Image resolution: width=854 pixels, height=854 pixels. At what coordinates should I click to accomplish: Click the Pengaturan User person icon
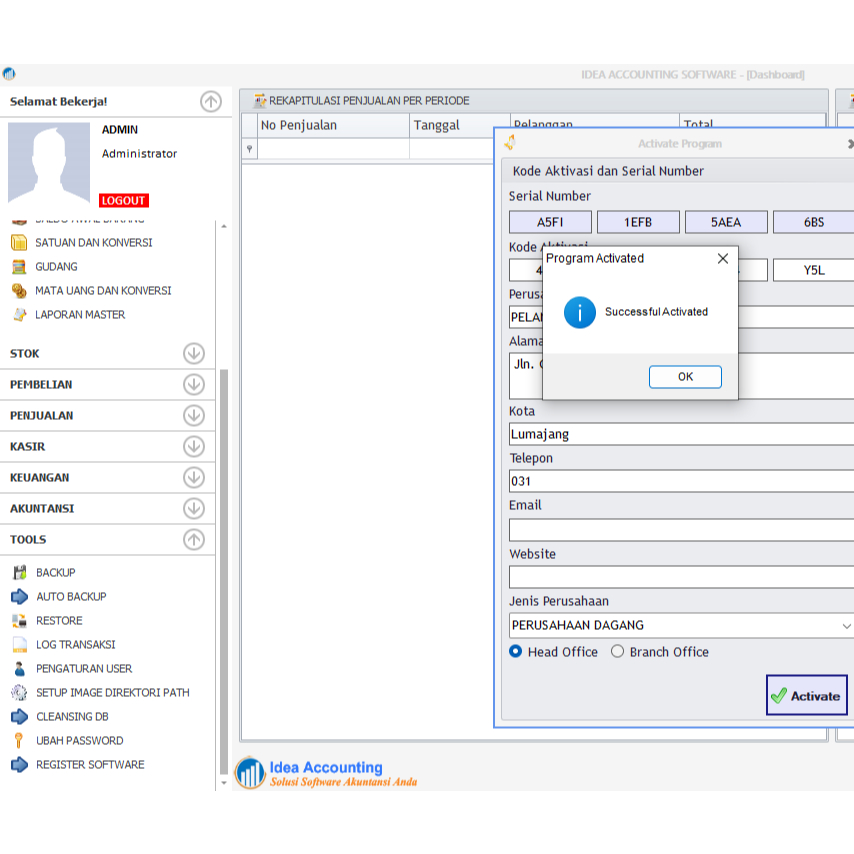click(x=20, y=668)
